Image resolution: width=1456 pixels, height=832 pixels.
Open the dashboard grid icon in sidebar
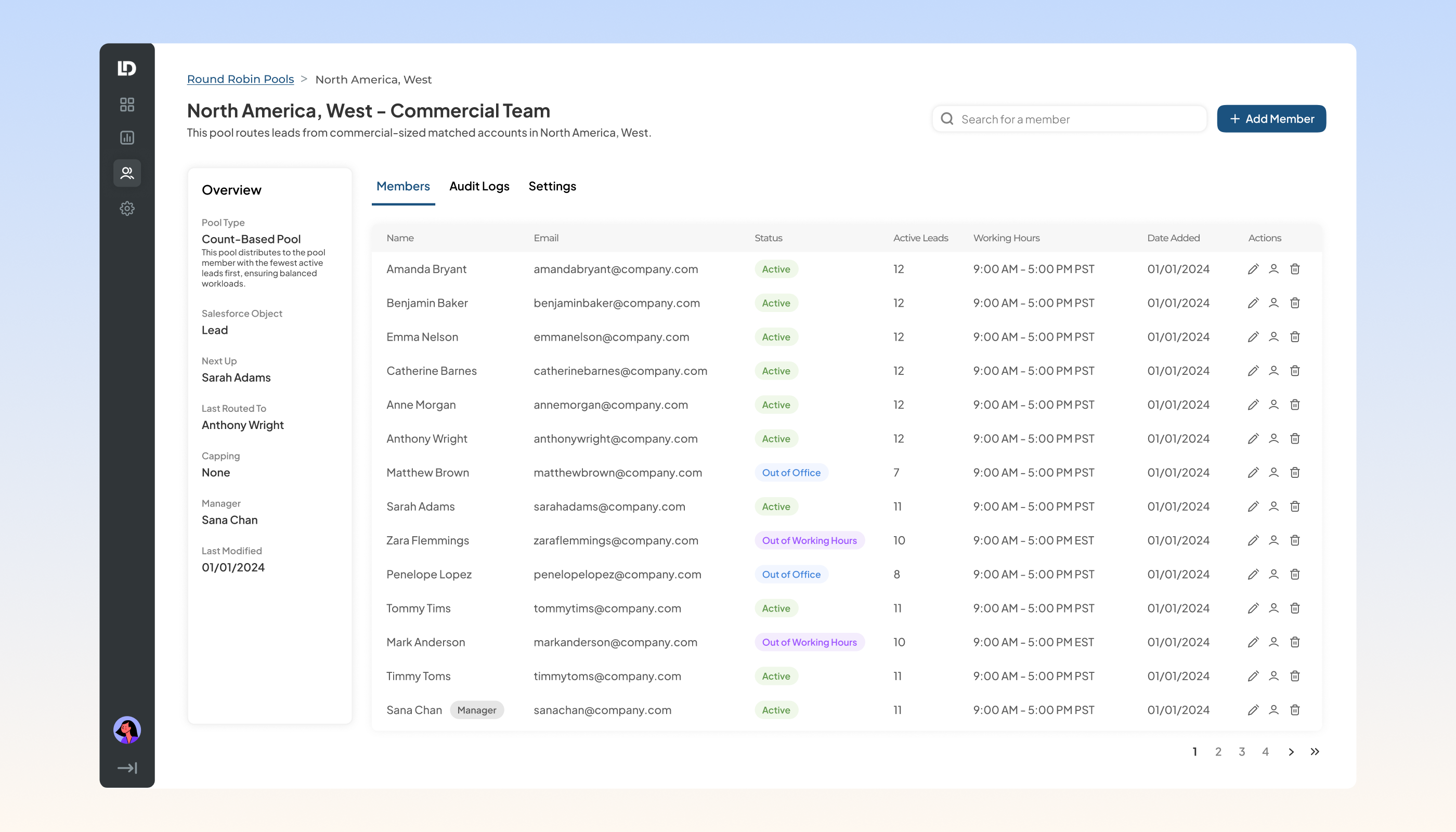tap(127, 105)
